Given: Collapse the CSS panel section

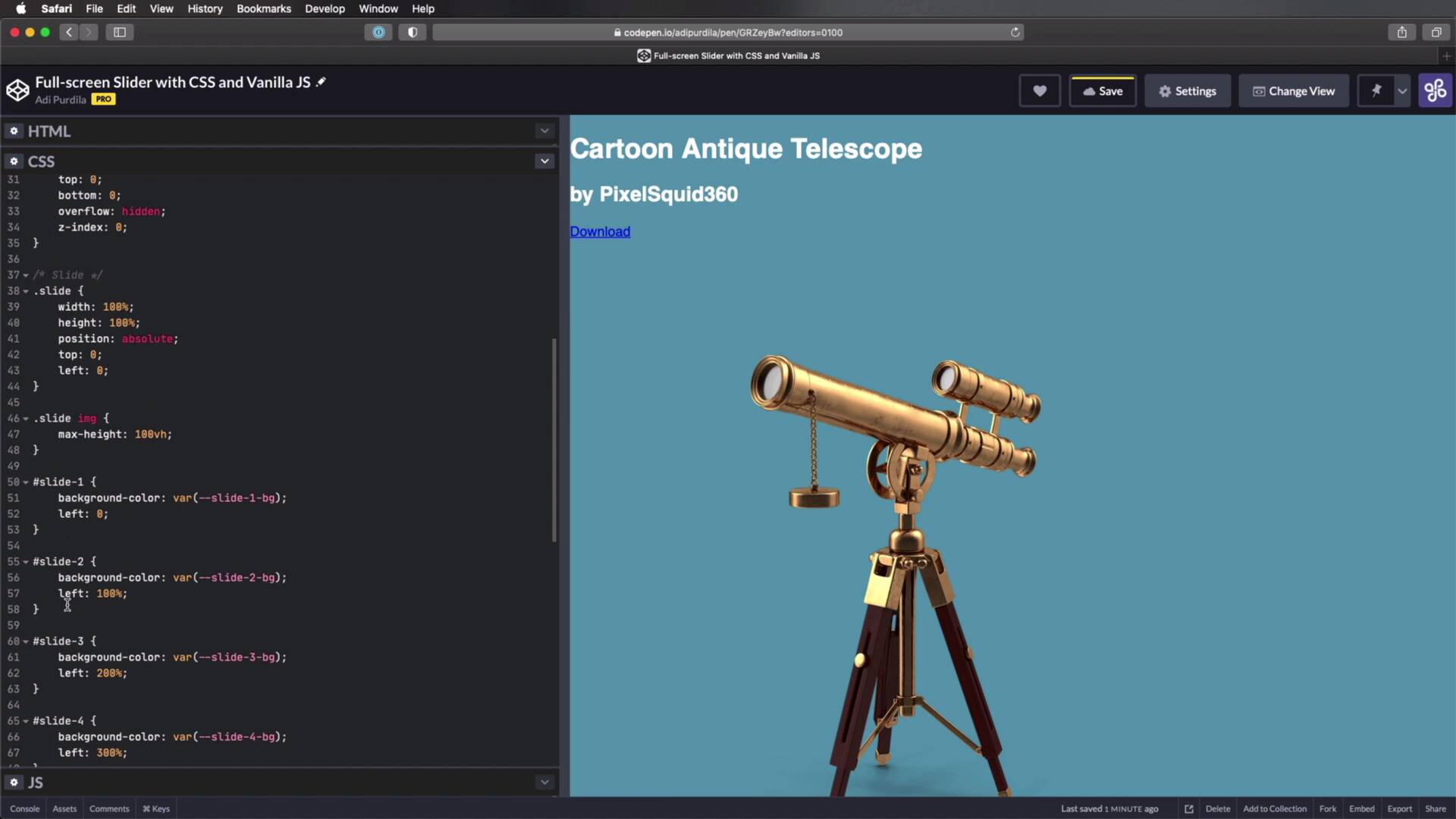Looking at the screenshot, I should point(546,161).
